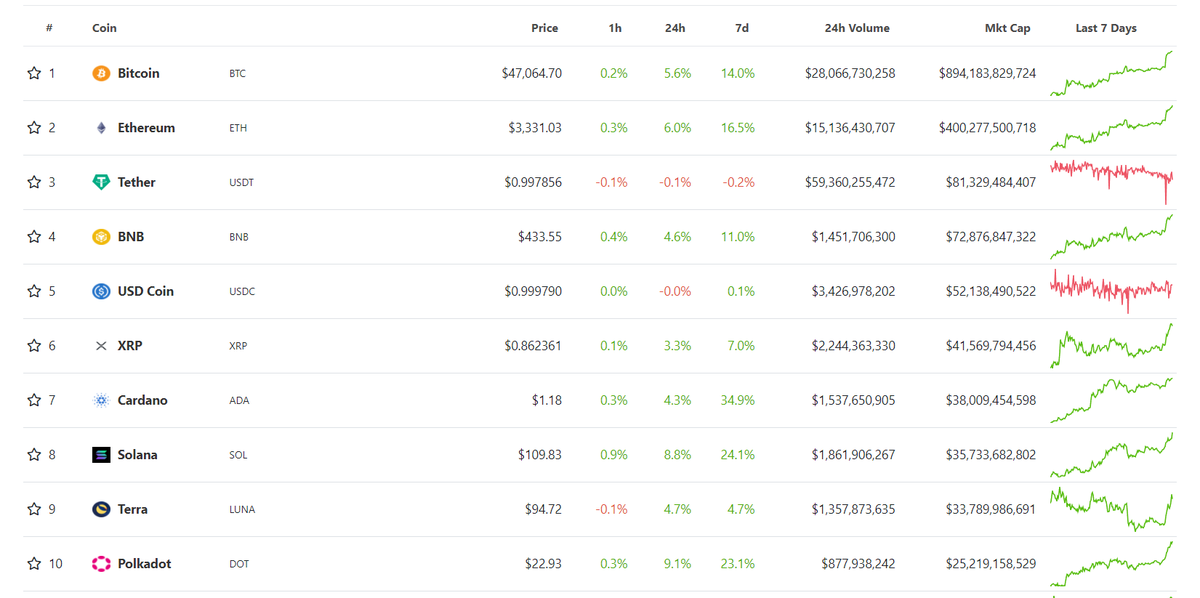
Task: Click the Solana logo icon
Action: tap(101, 455)
